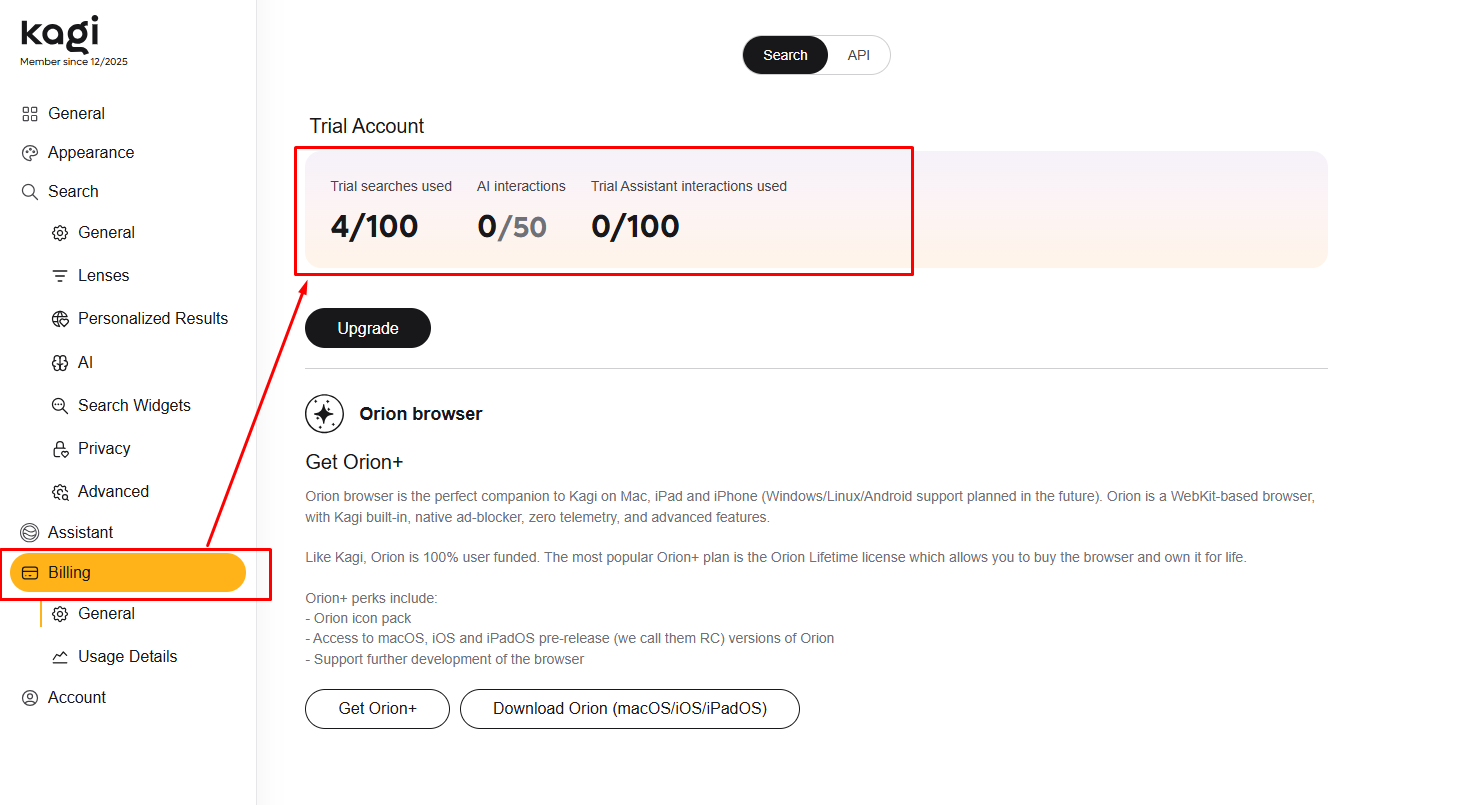
Task: Click the Usage Details chart icon
Action: 60,657
